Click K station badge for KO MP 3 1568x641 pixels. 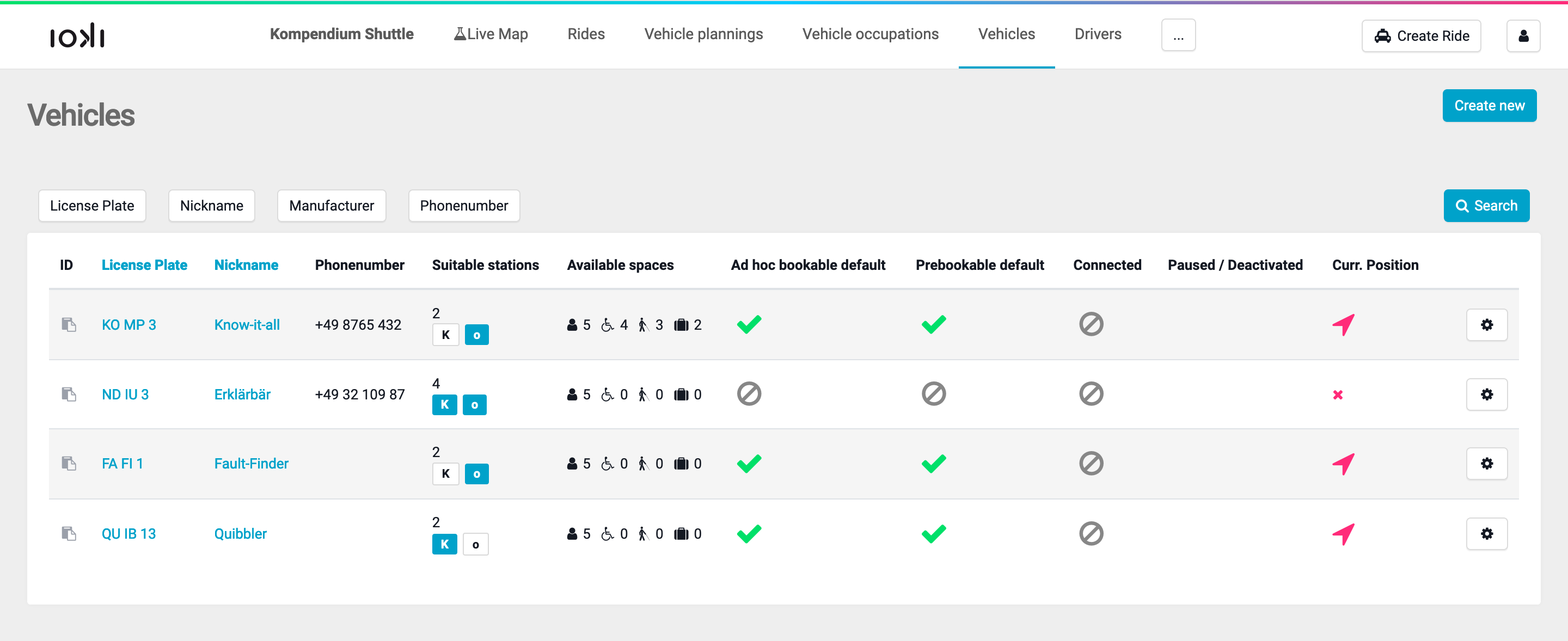point(445,335)
